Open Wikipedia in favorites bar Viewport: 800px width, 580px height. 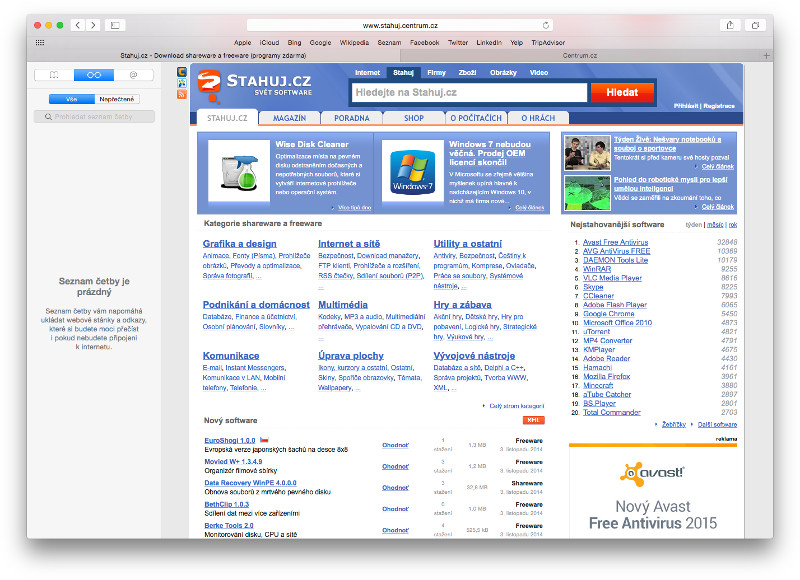[x=354, y=43]
